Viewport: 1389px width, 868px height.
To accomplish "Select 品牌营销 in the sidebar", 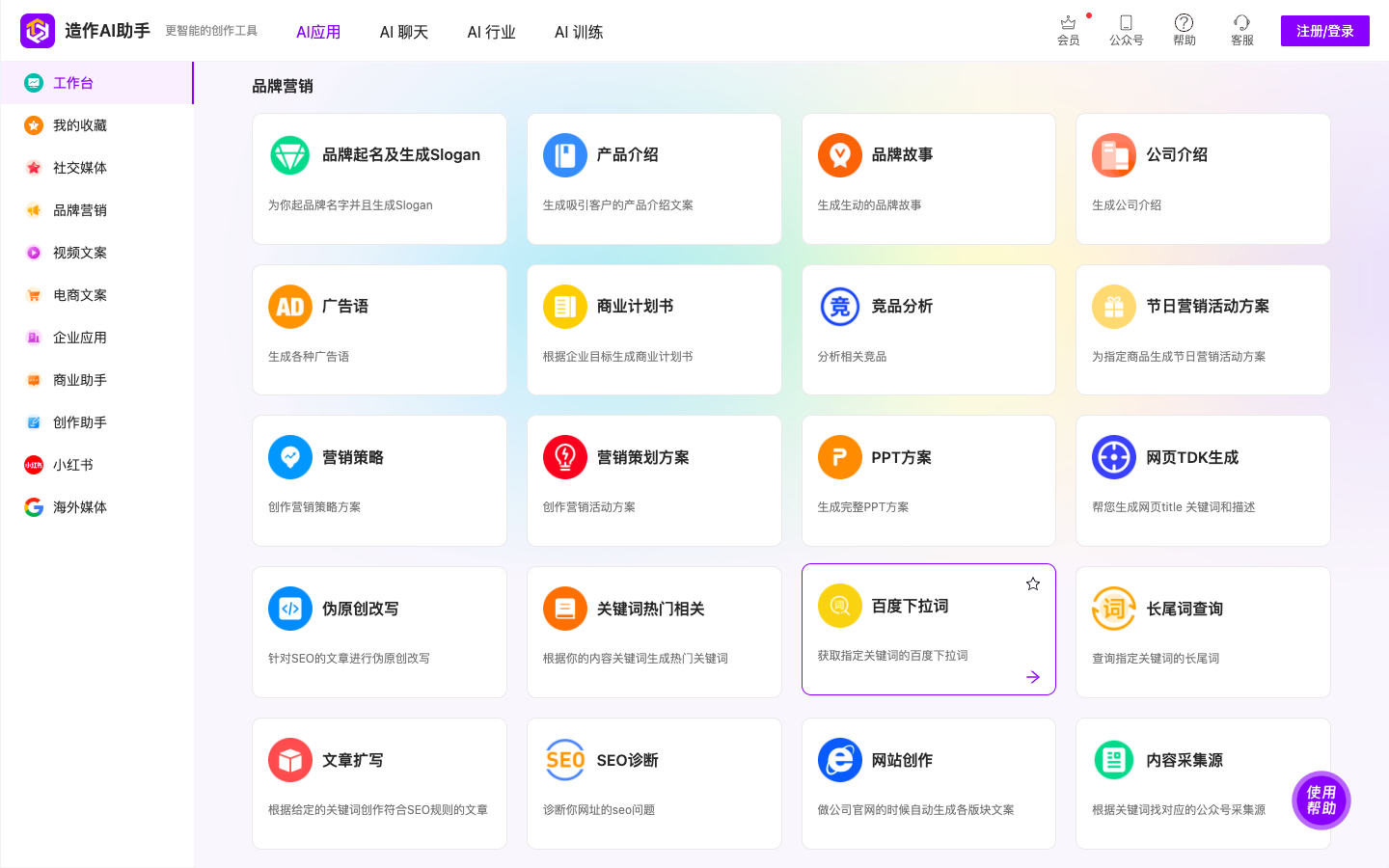I will [x=96, y=210].
